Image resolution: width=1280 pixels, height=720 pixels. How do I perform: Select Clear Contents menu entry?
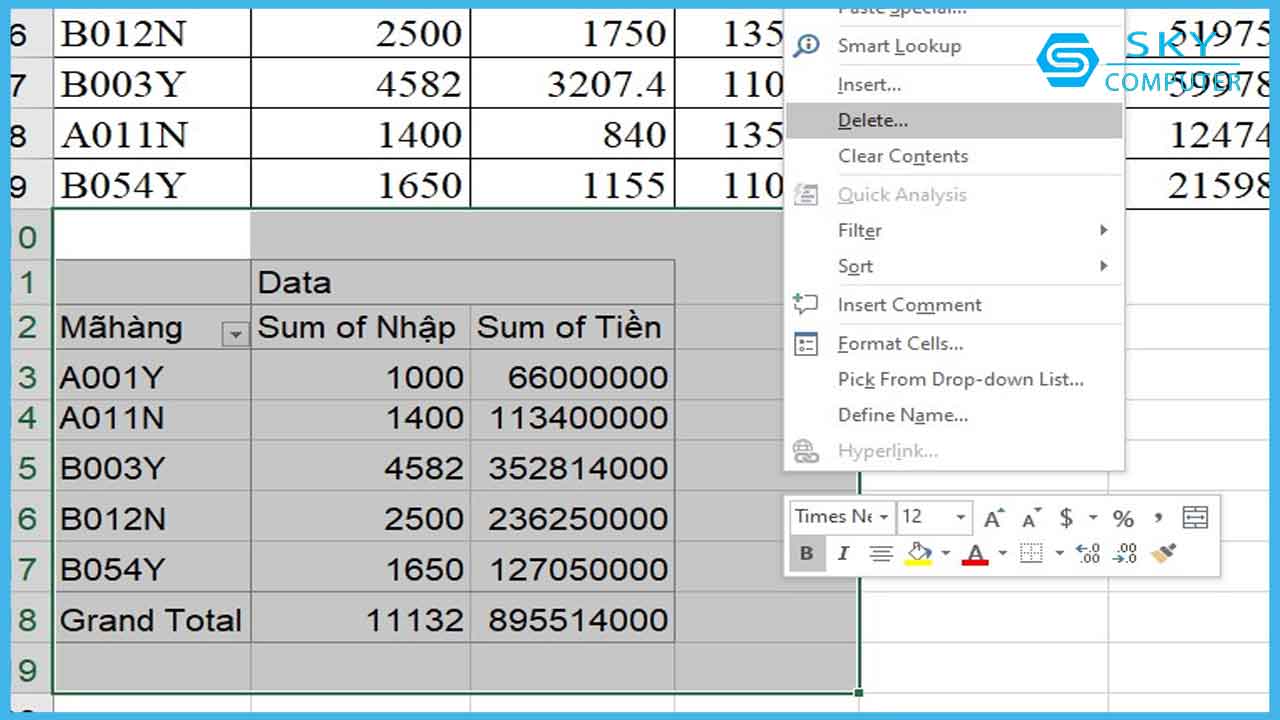(x=954, y=156)
